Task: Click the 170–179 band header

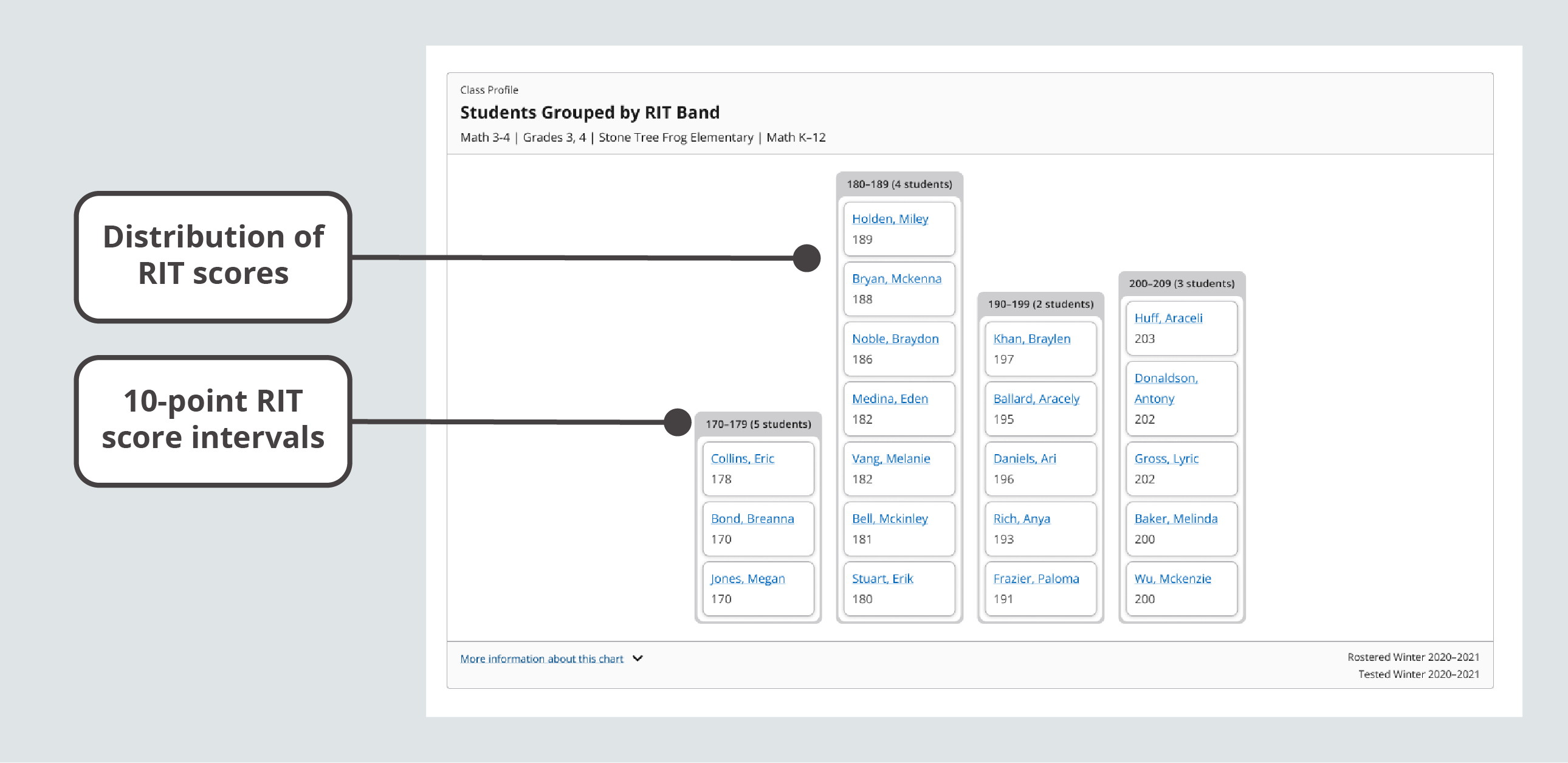Action: 757,424
